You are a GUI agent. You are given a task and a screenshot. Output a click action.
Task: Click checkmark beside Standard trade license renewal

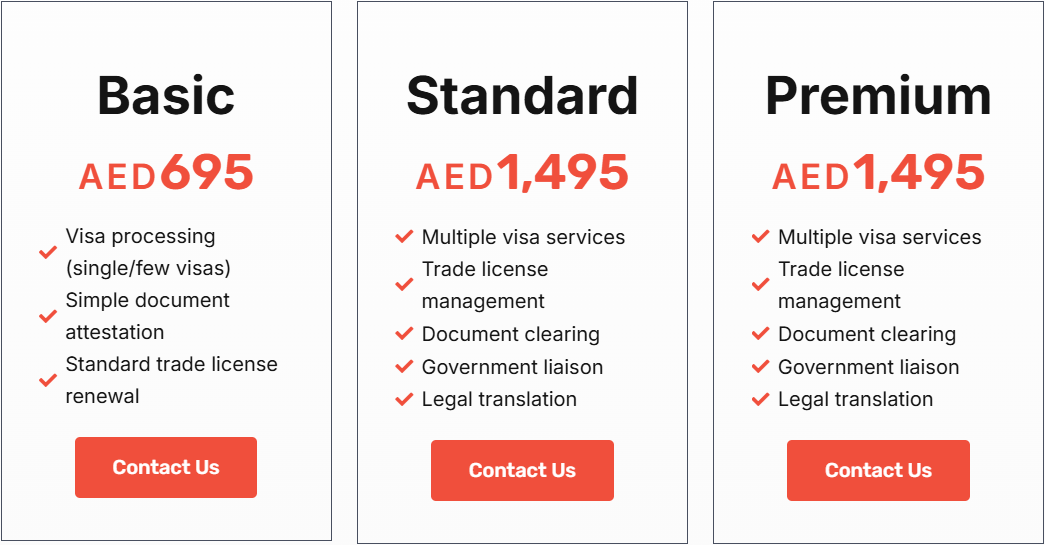(x=47, y=380)
